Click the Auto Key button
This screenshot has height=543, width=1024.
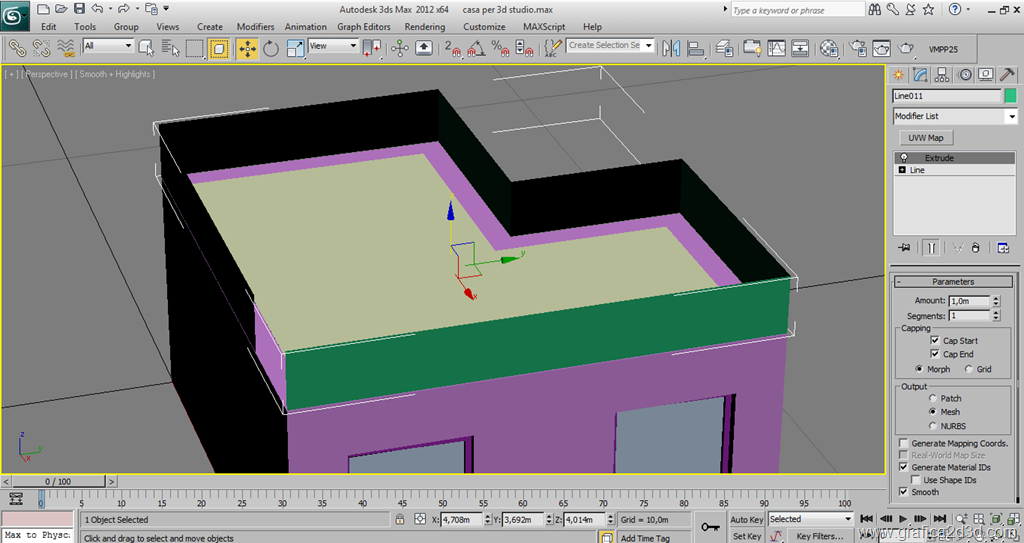(x=746, y=520)
